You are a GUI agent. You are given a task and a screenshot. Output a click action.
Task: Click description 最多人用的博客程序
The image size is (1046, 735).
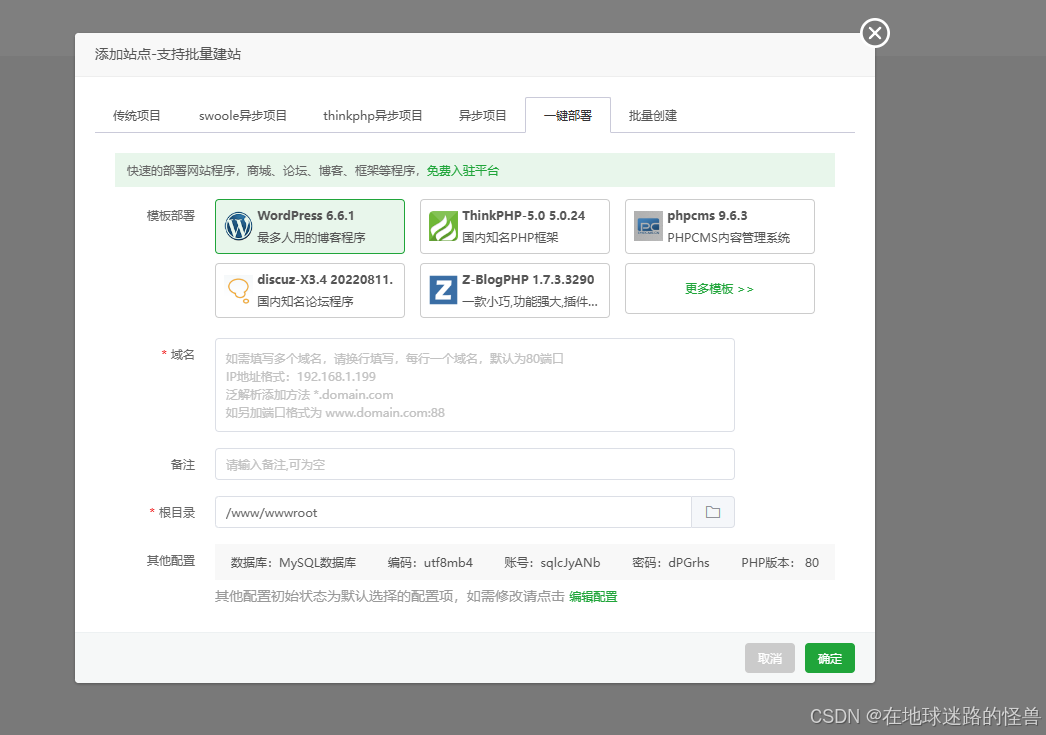[312, 237]
